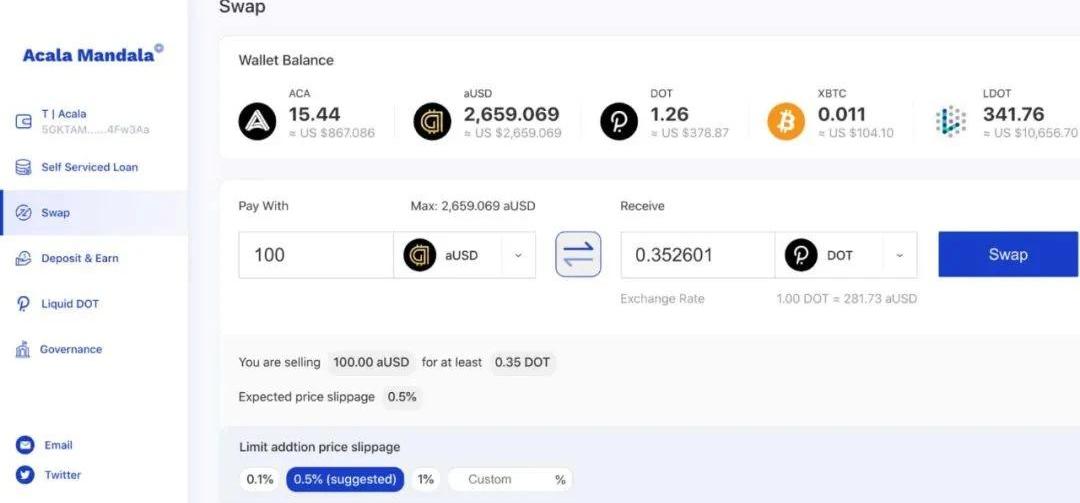Open the Receive DOT token dropdown
The width and height of the screenshot is (1080, 503).
pyautogui.click(x=845, y=255)
